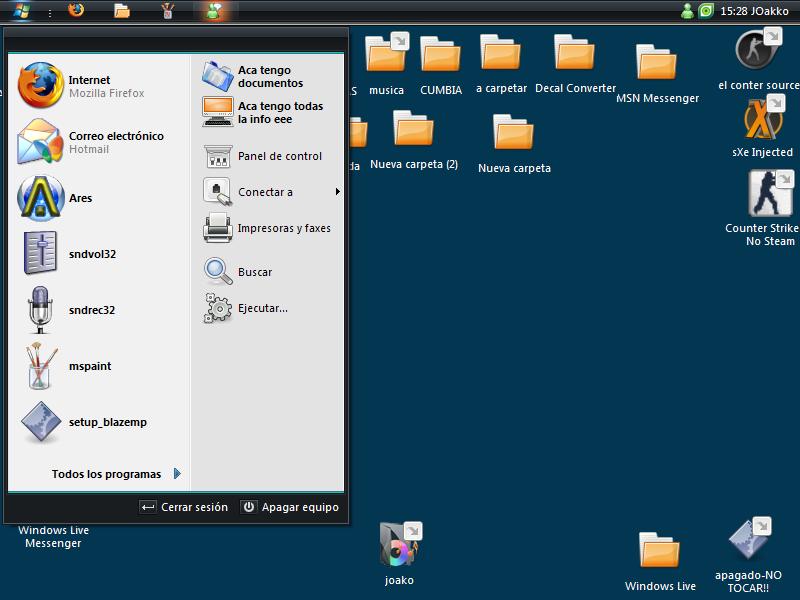Click the Firefox icon in the top taskbar

(x=76, y=11)
